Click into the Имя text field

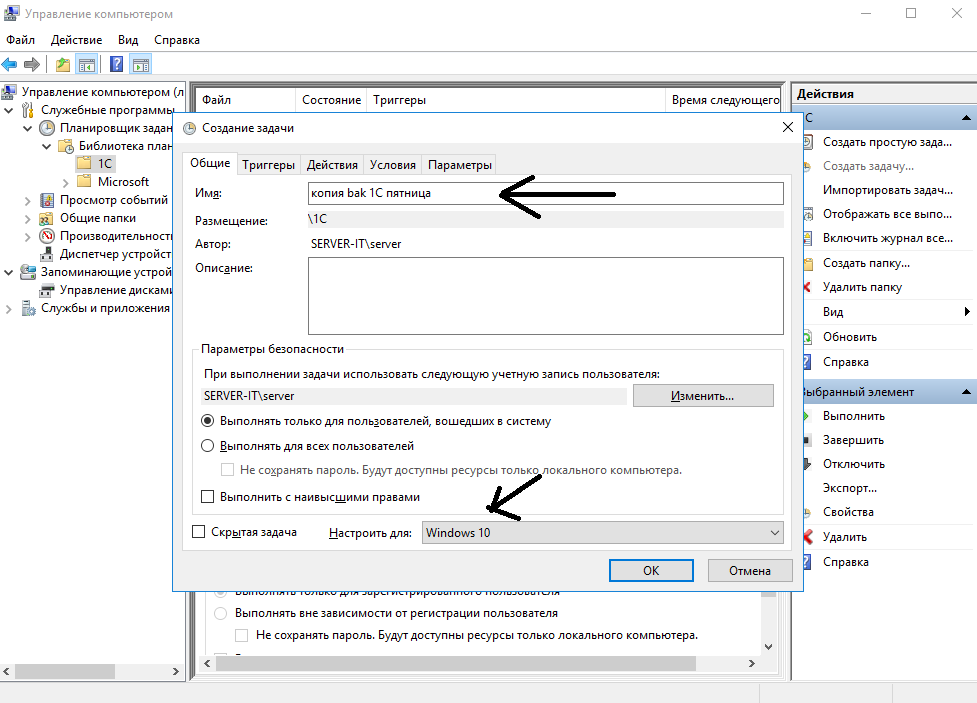pyautogui.click(x=545, y=193)
